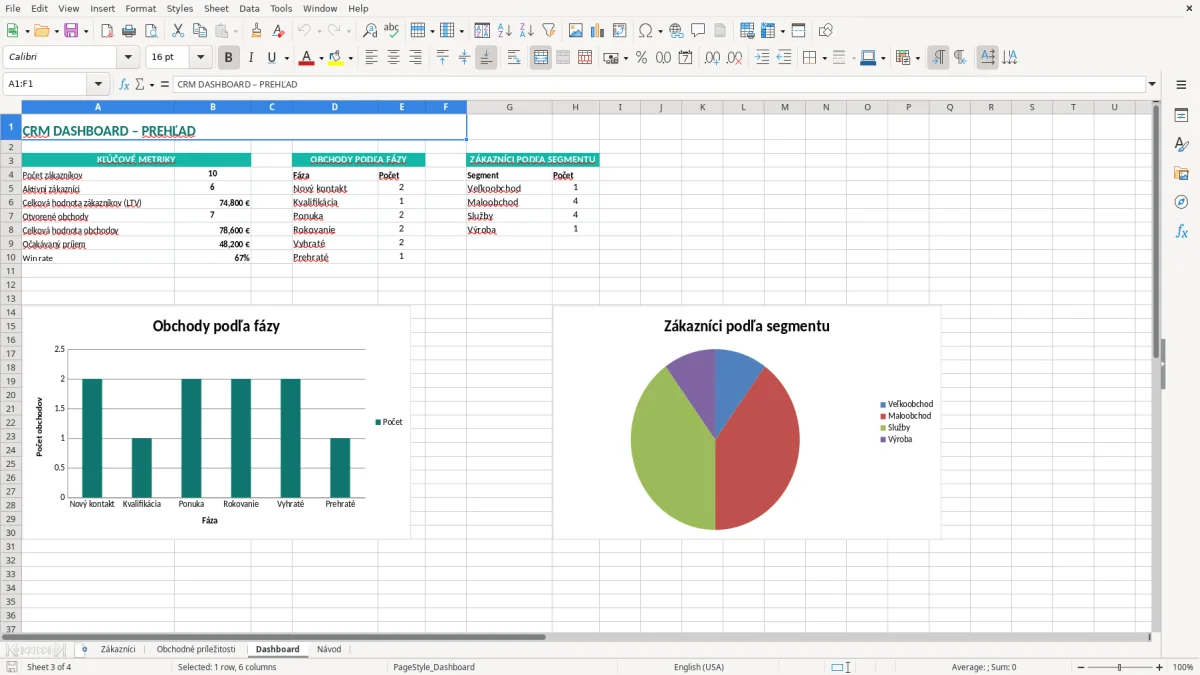The image size is (1200, 675).
Task: Click the zoom slider handle
Action: pyautogui.click(x=1120, y=667)
